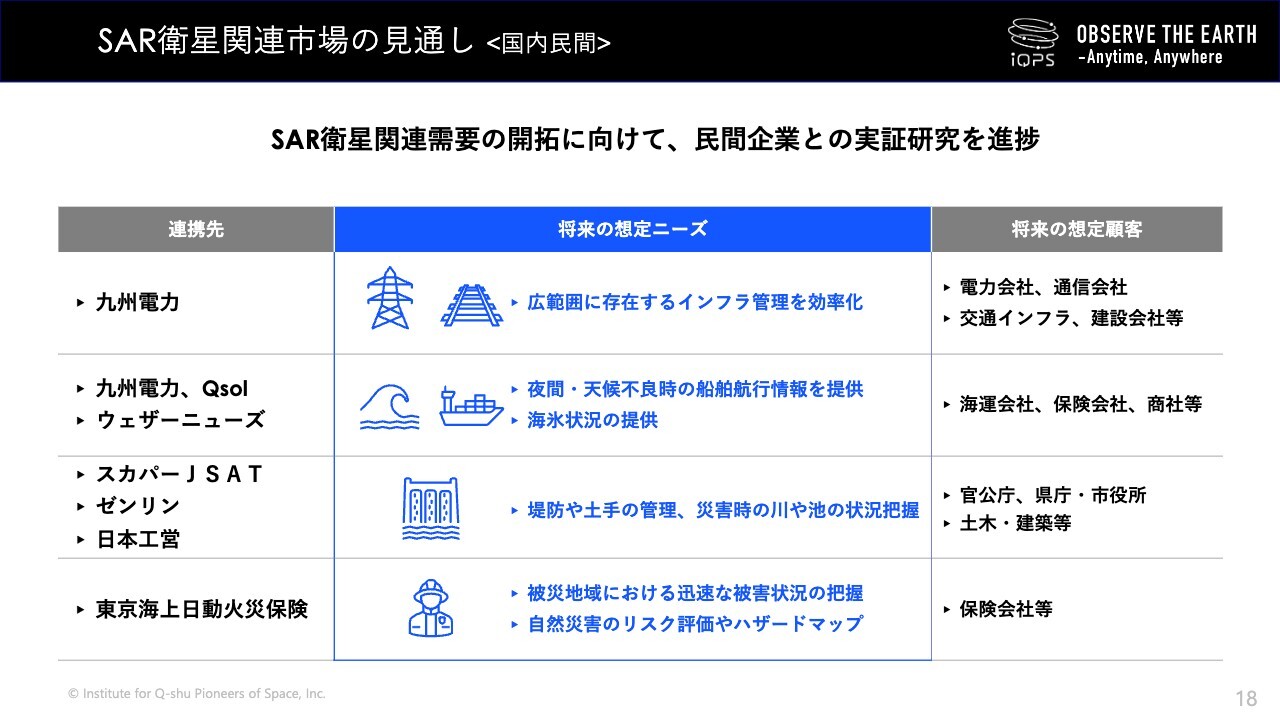Click the ocean wave icon
Image resolution: width=1280 pixels, height=720 pixels.
390,407
